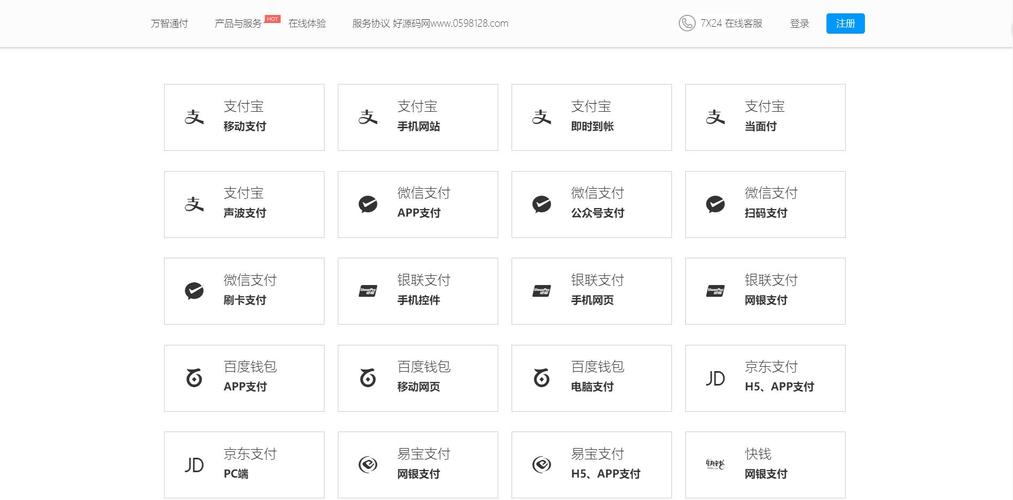
Task: Select the 支付宝 当面付 text
Action: click(x=765, y=116)
